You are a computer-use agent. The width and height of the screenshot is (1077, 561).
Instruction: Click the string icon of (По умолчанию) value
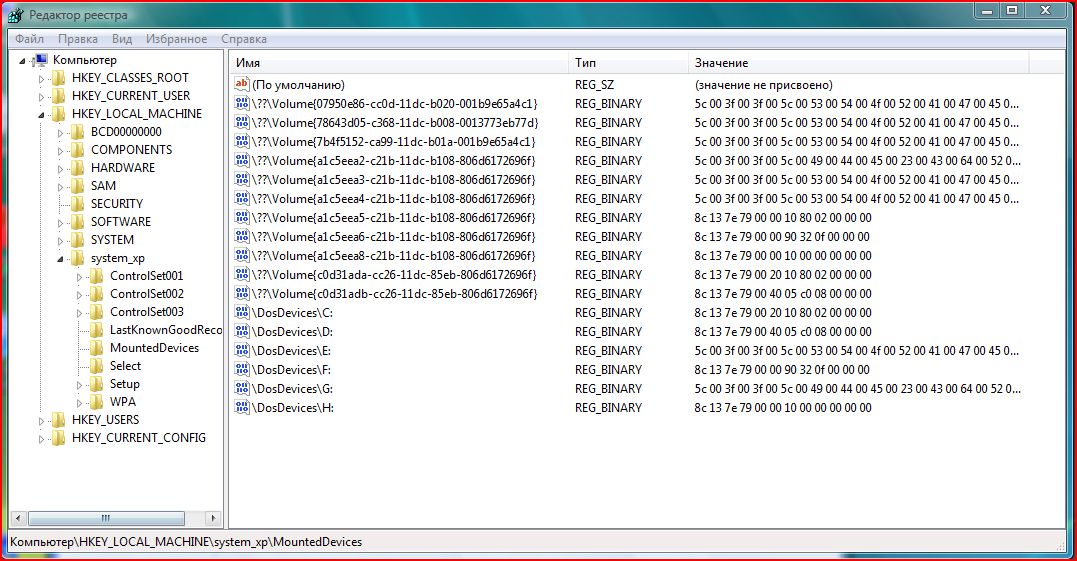point(241,85)
